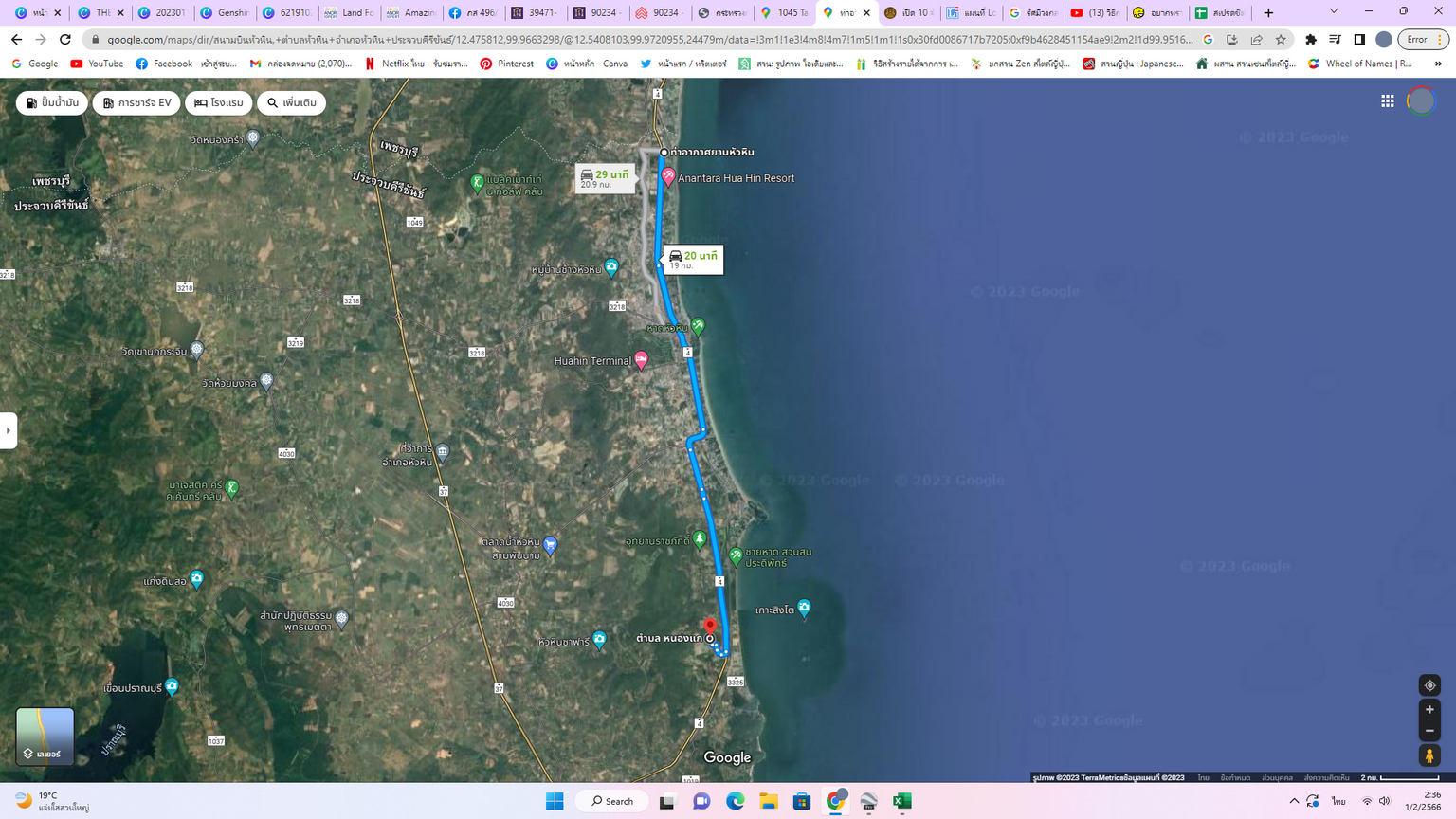This screenshot has height=819, width=1456.
Task: Open the Pinterest bookmark
Action: (x=506, y=64)
